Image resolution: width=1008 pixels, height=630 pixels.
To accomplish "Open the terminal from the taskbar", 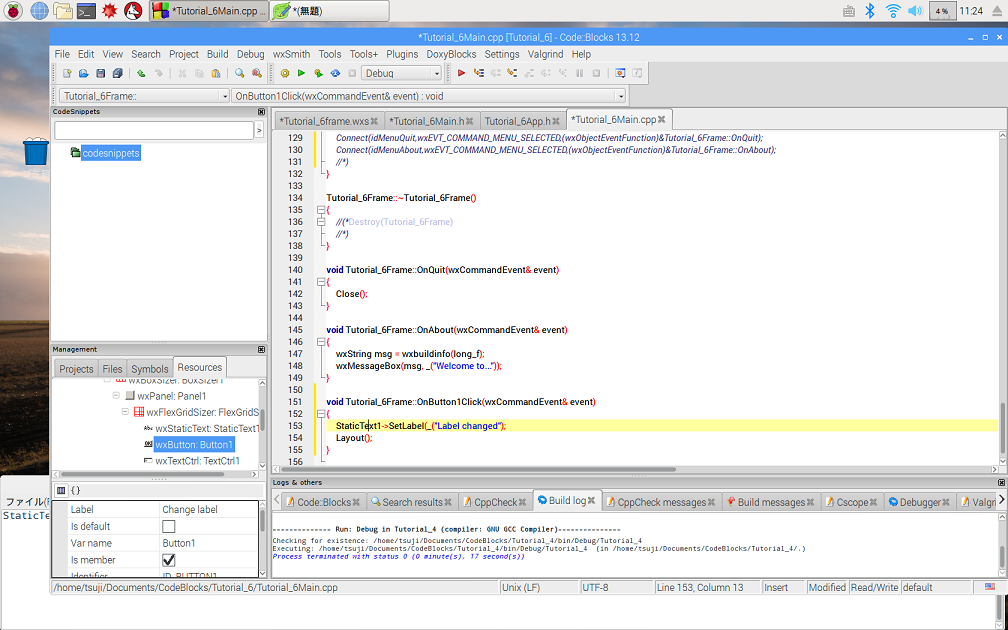I will tap(86, 11).
